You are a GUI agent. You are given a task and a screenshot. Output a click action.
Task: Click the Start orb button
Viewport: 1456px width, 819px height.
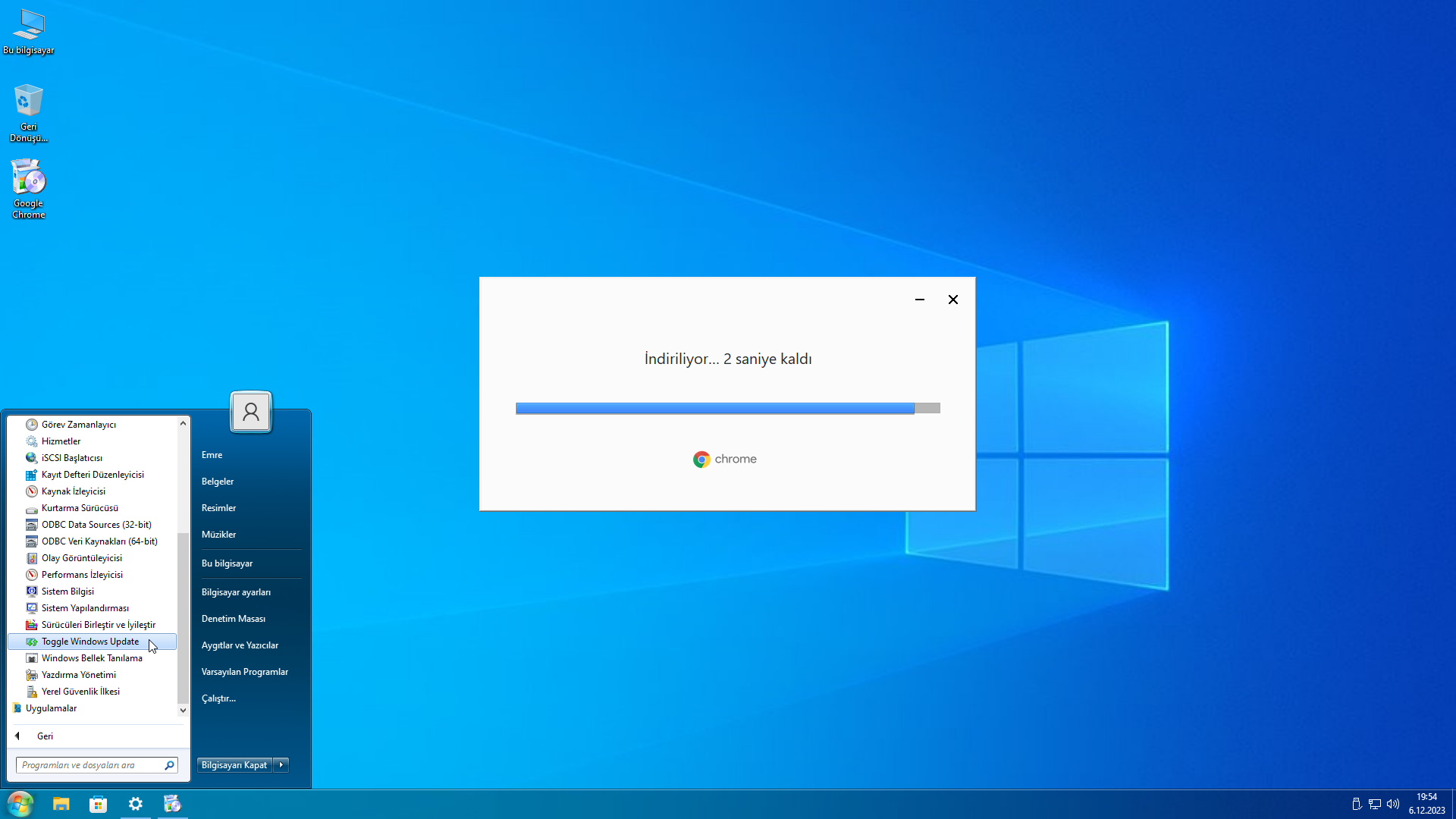[20, 804]
